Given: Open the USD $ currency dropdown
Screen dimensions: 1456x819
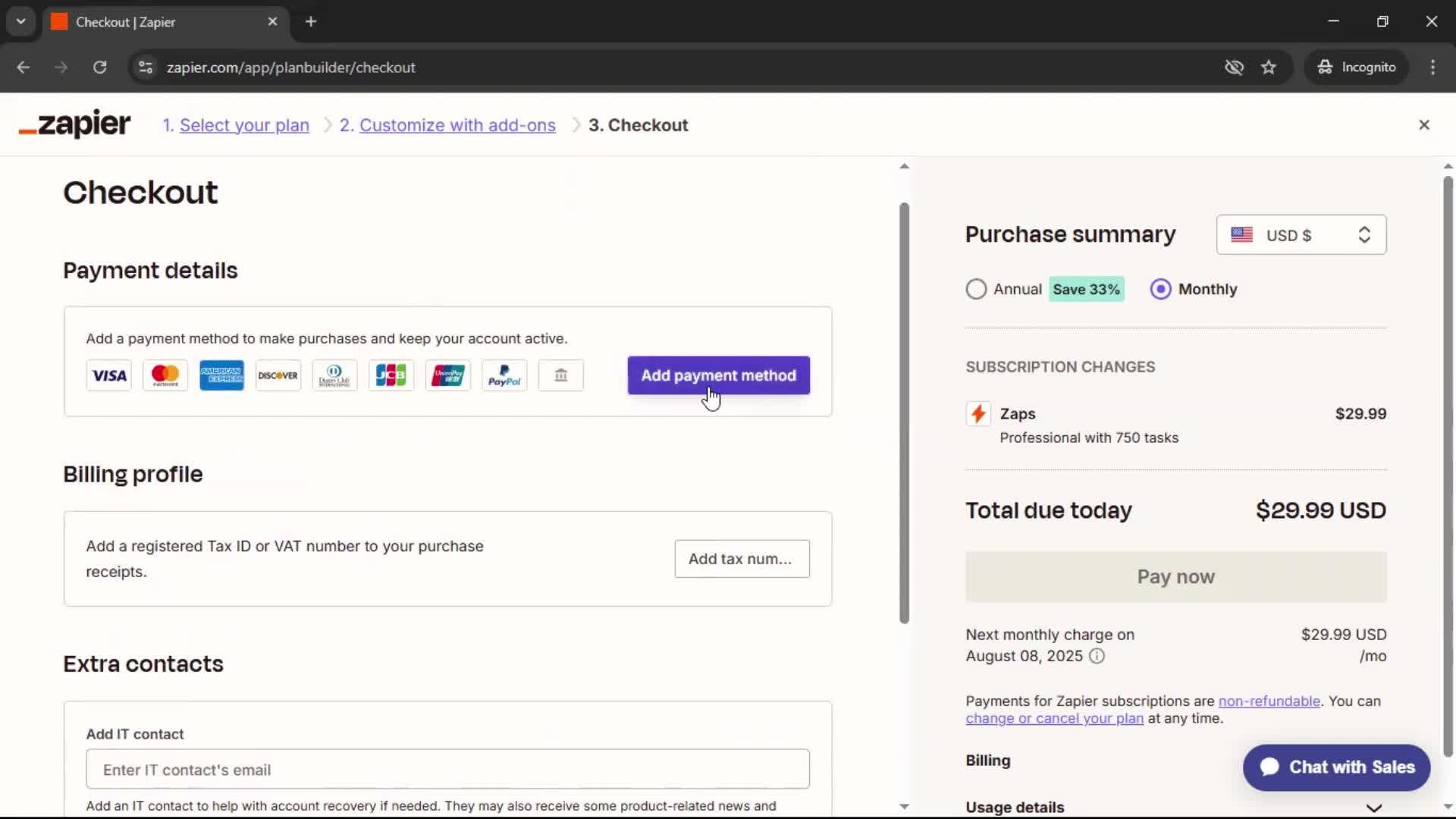Looking at the screenshot, I should 1301,235.
